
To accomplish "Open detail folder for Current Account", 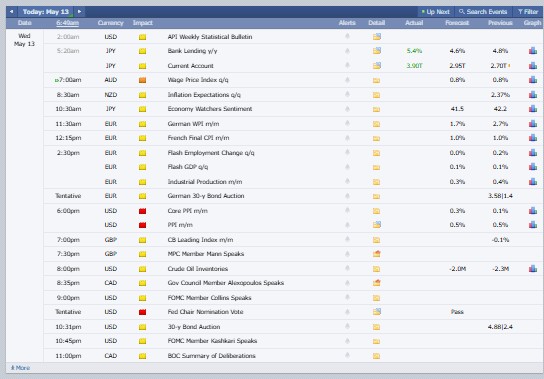I will click(x=377, y=65).
